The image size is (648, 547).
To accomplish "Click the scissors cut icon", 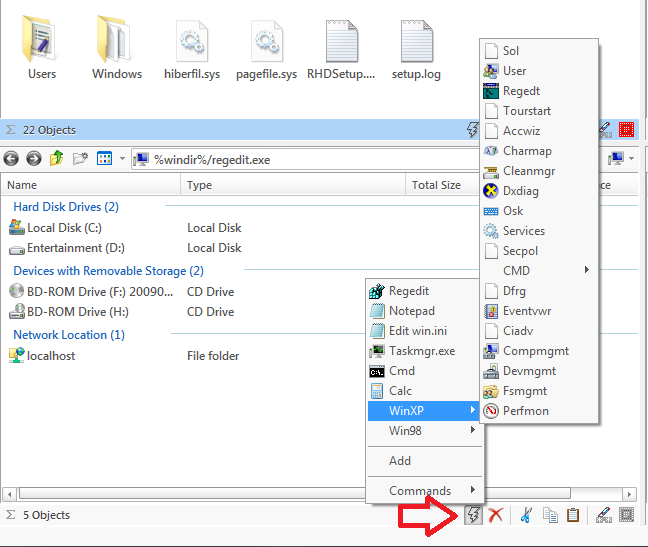I will tap(526, 515).
